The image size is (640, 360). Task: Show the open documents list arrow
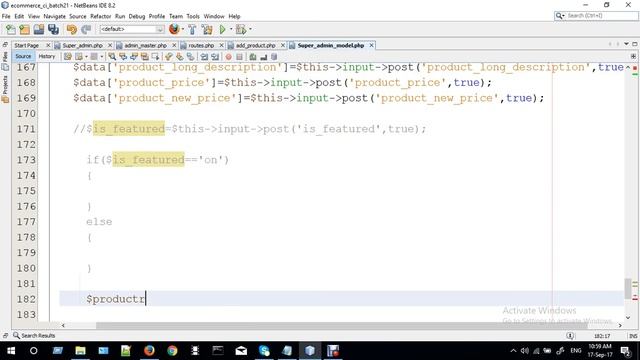tap(626, 44)
